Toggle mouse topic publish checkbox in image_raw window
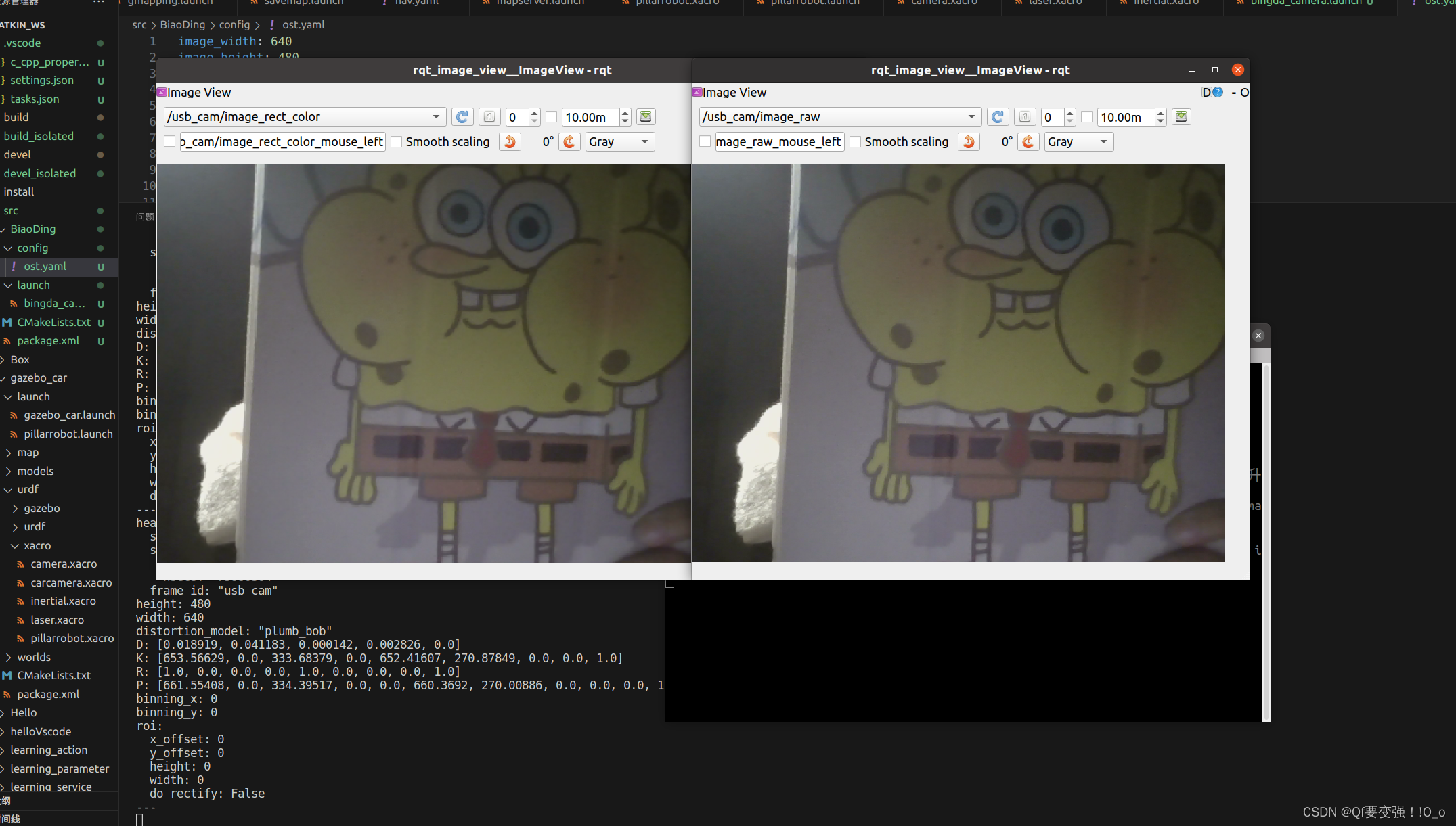The image size is (1456, 826). tap(705, 141)
